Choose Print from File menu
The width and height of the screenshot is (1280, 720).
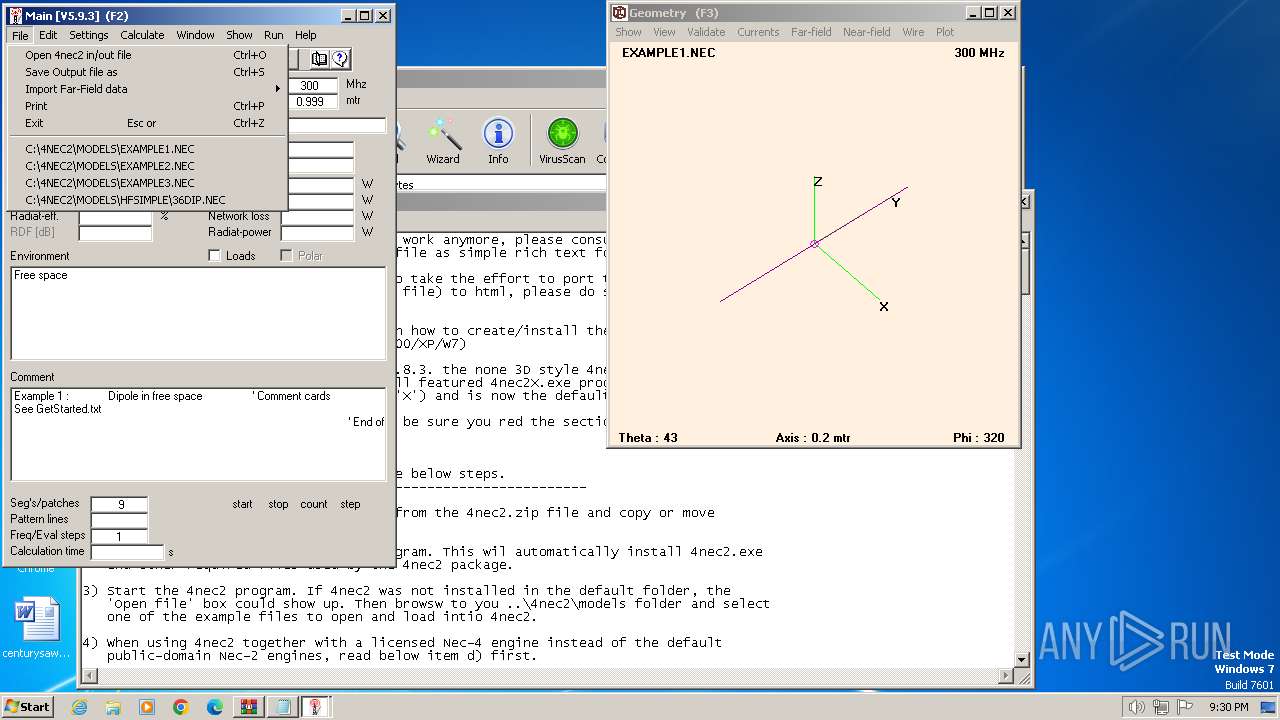pyautogui.click(x=148, y=106)
